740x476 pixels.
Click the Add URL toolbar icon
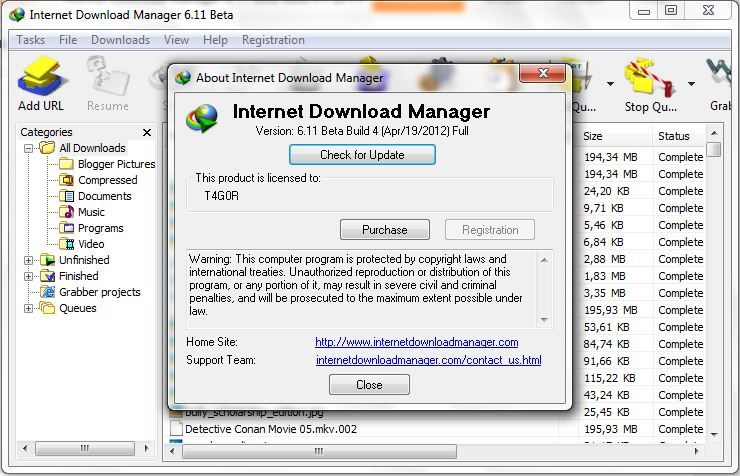[41, 75]
